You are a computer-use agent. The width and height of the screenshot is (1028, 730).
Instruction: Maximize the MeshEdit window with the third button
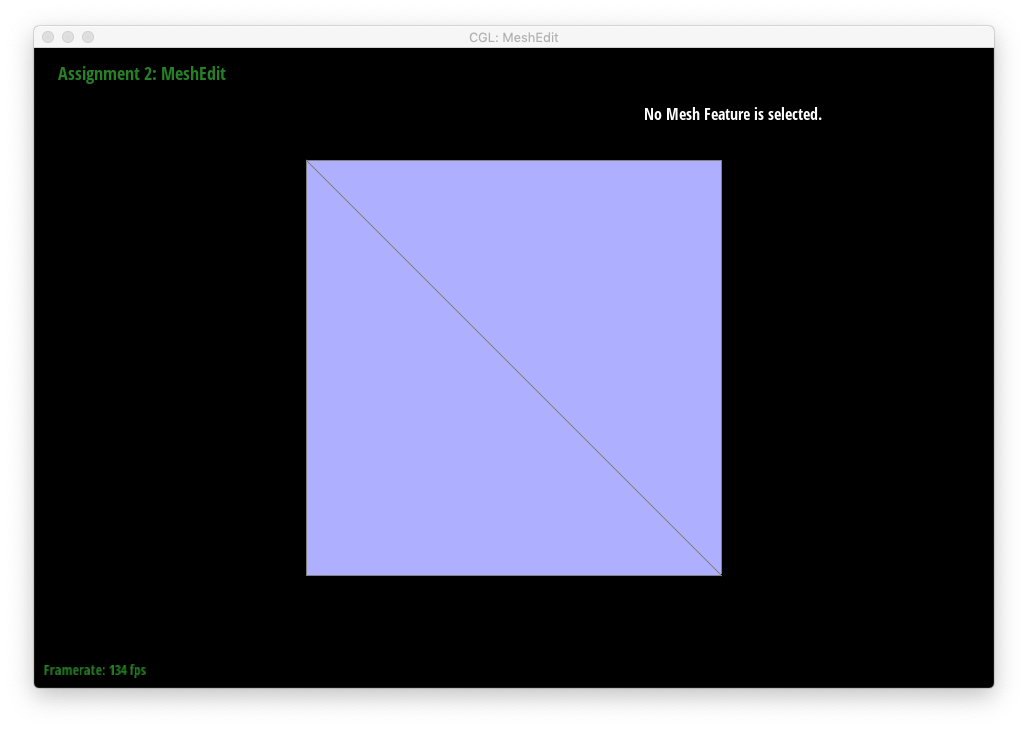point(88,37)
